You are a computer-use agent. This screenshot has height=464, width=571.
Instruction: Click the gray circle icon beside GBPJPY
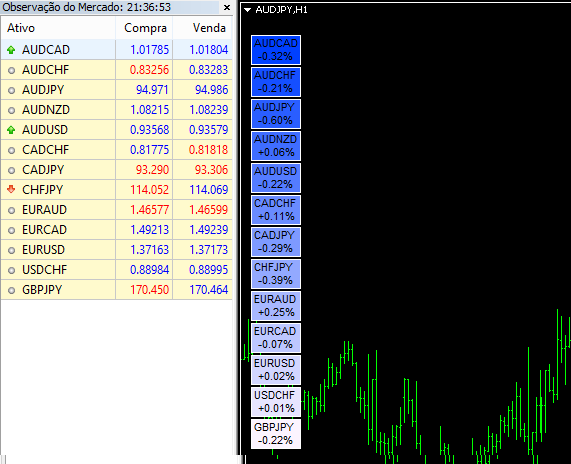click(11, 290)
